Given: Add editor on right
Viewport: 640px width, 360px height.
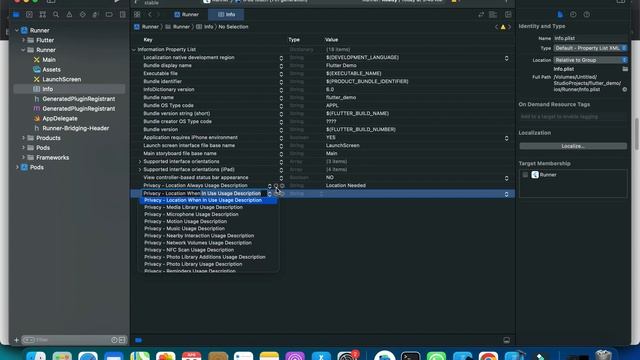Looking at the screenshot, I should click(508, 15).
